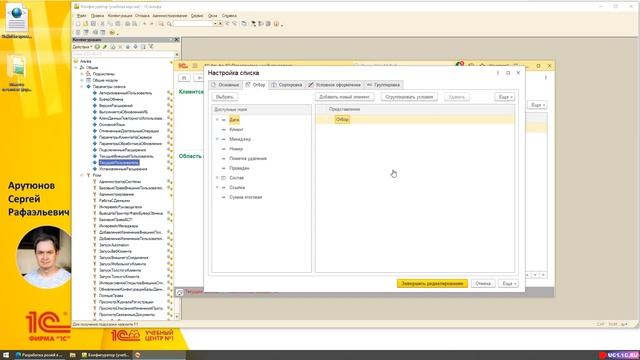Select the Пометка удаления field
Image resolution: width=640 pixels, height=360 pixels.
coord(248,158)
